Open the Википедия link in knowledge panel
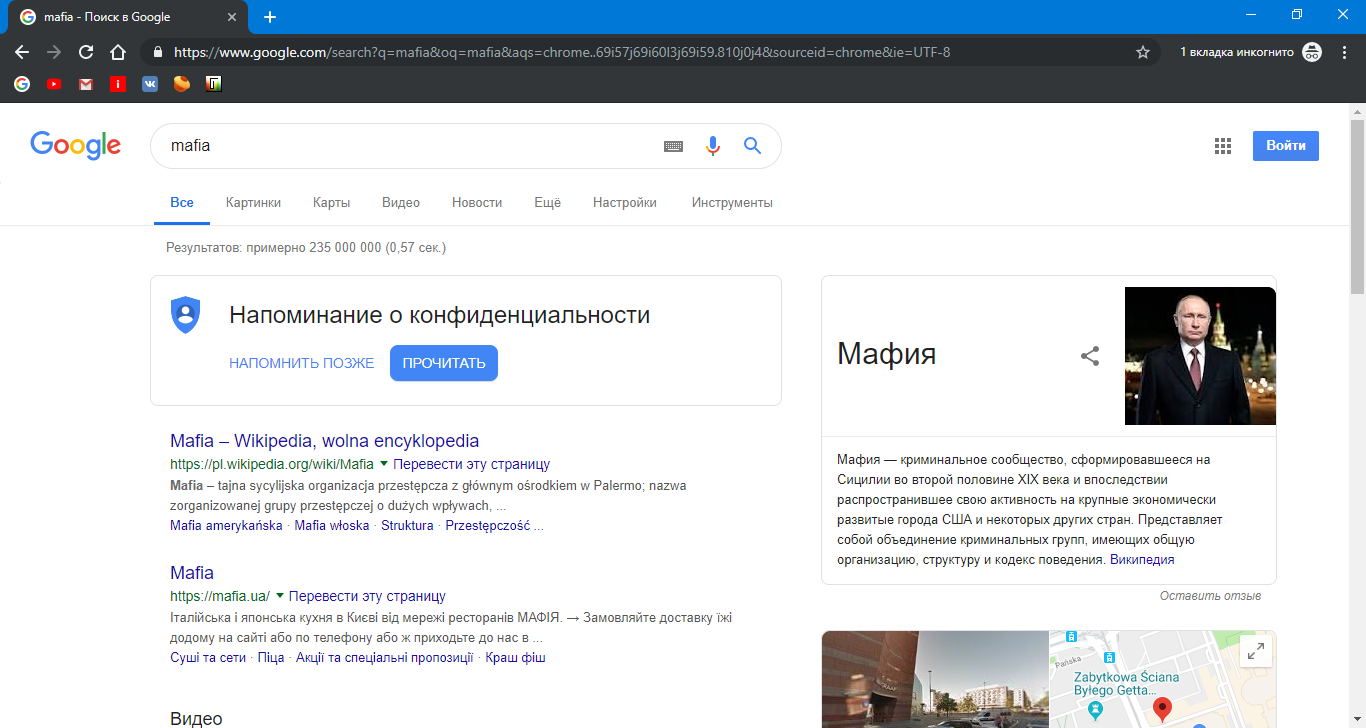The width and height of the screenshot is (1366, 728). (1142, 559)
